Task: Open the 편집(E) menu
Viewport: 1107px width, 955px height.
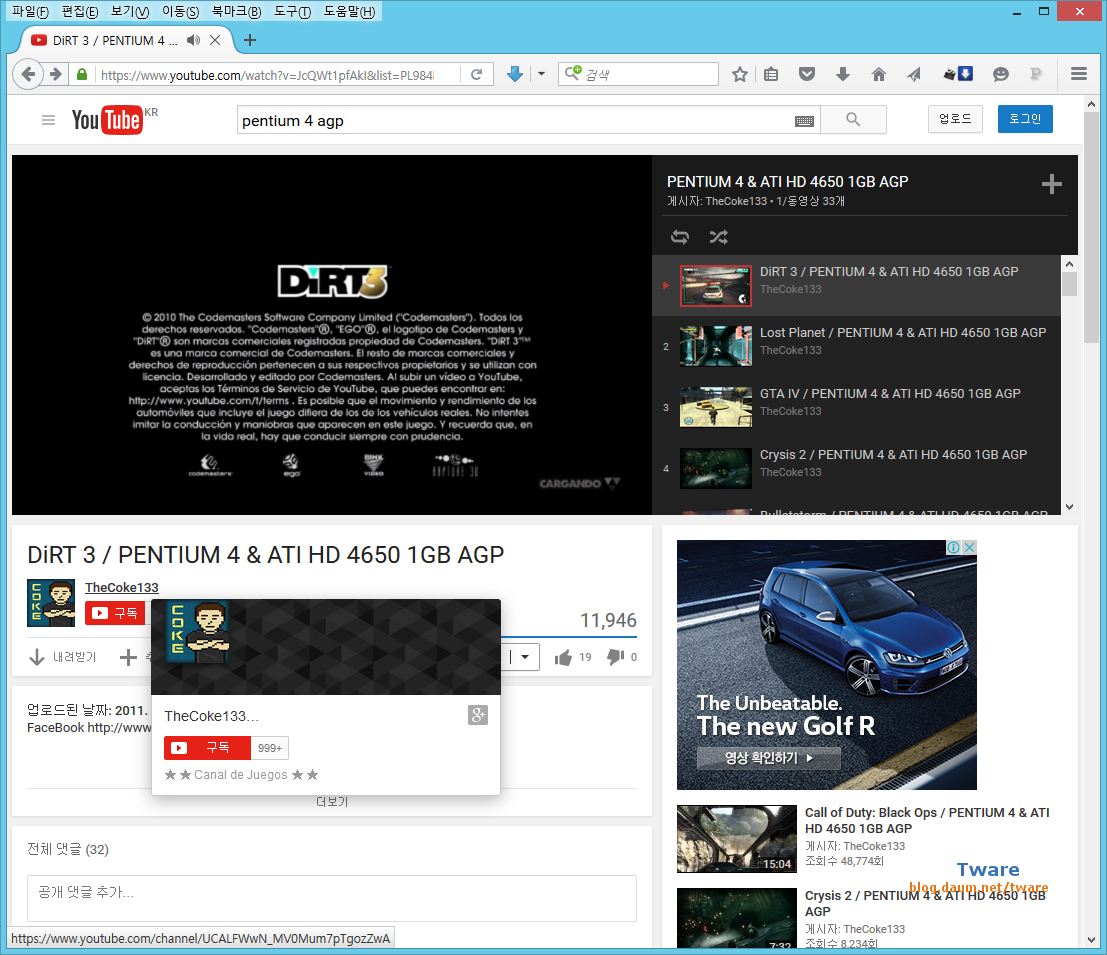Action: point(80,11)
